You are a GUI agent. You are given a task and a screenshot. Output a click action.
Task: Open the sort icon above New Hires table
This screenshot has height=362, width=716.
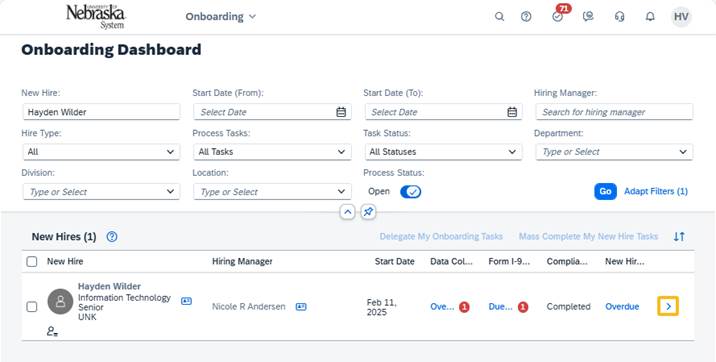679,236
